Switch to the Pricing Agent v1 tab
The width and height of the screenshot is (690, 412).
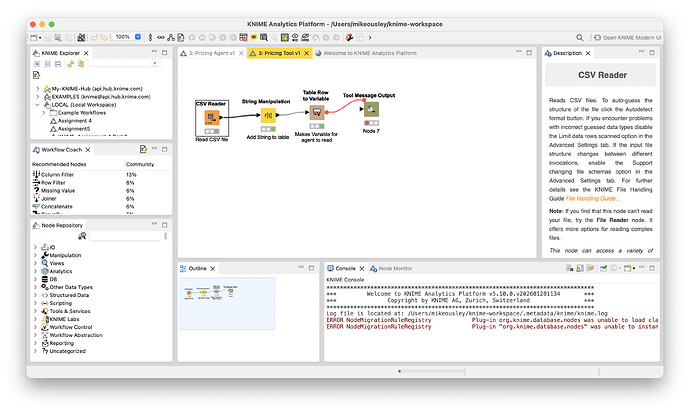click(212, 52)
